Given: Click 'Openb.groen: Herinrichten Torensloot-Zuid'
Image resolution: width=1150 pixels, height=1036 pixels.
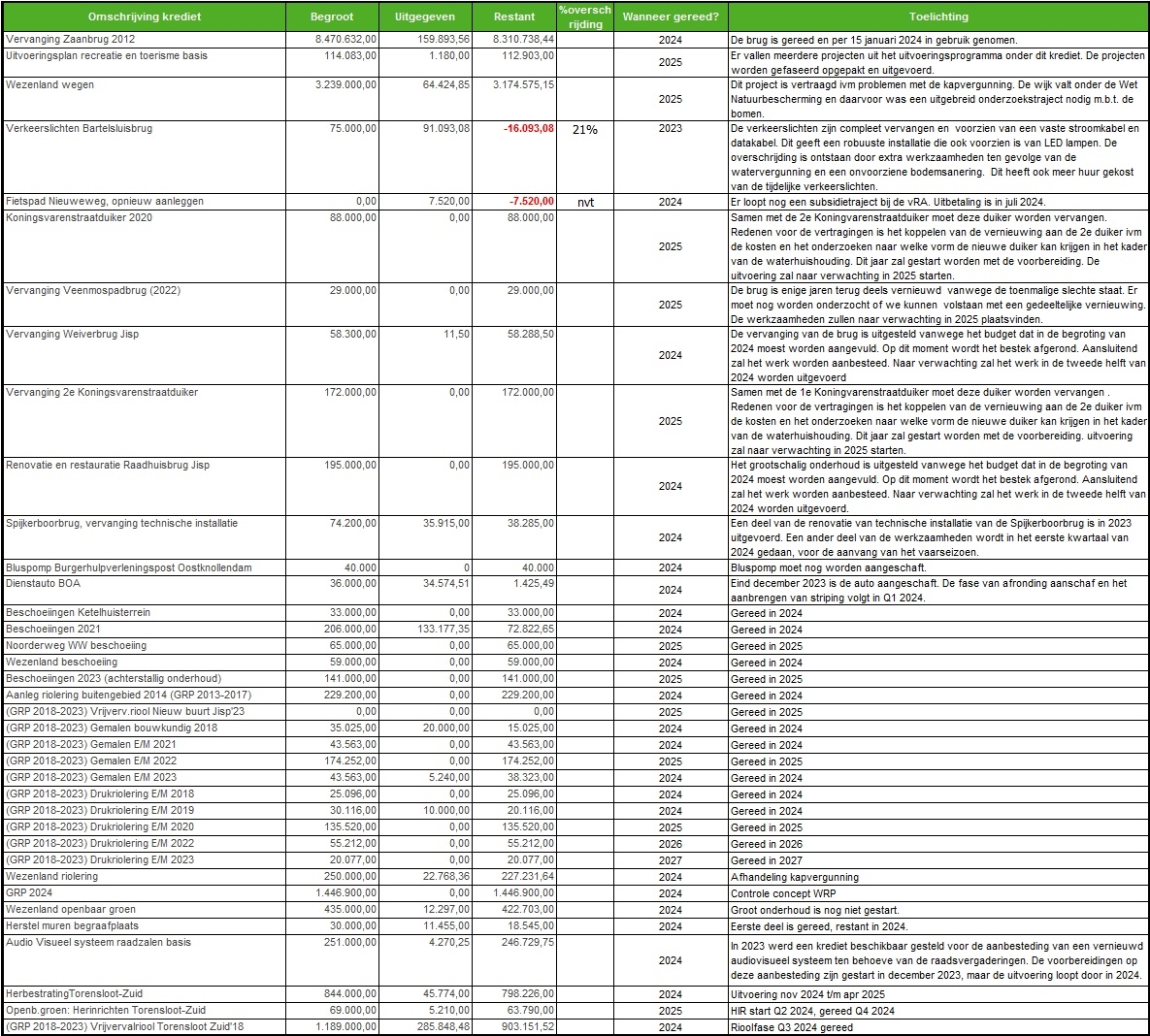Looking at the screenshot, I should coord(106,1011).
